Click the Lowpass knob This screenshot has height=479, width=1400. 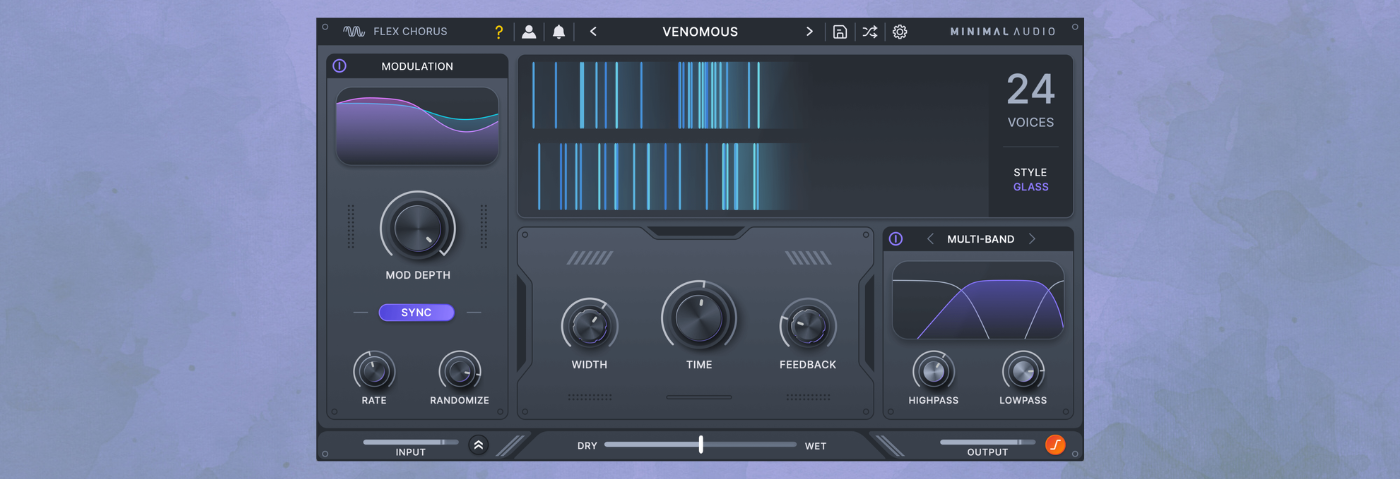1023,372
